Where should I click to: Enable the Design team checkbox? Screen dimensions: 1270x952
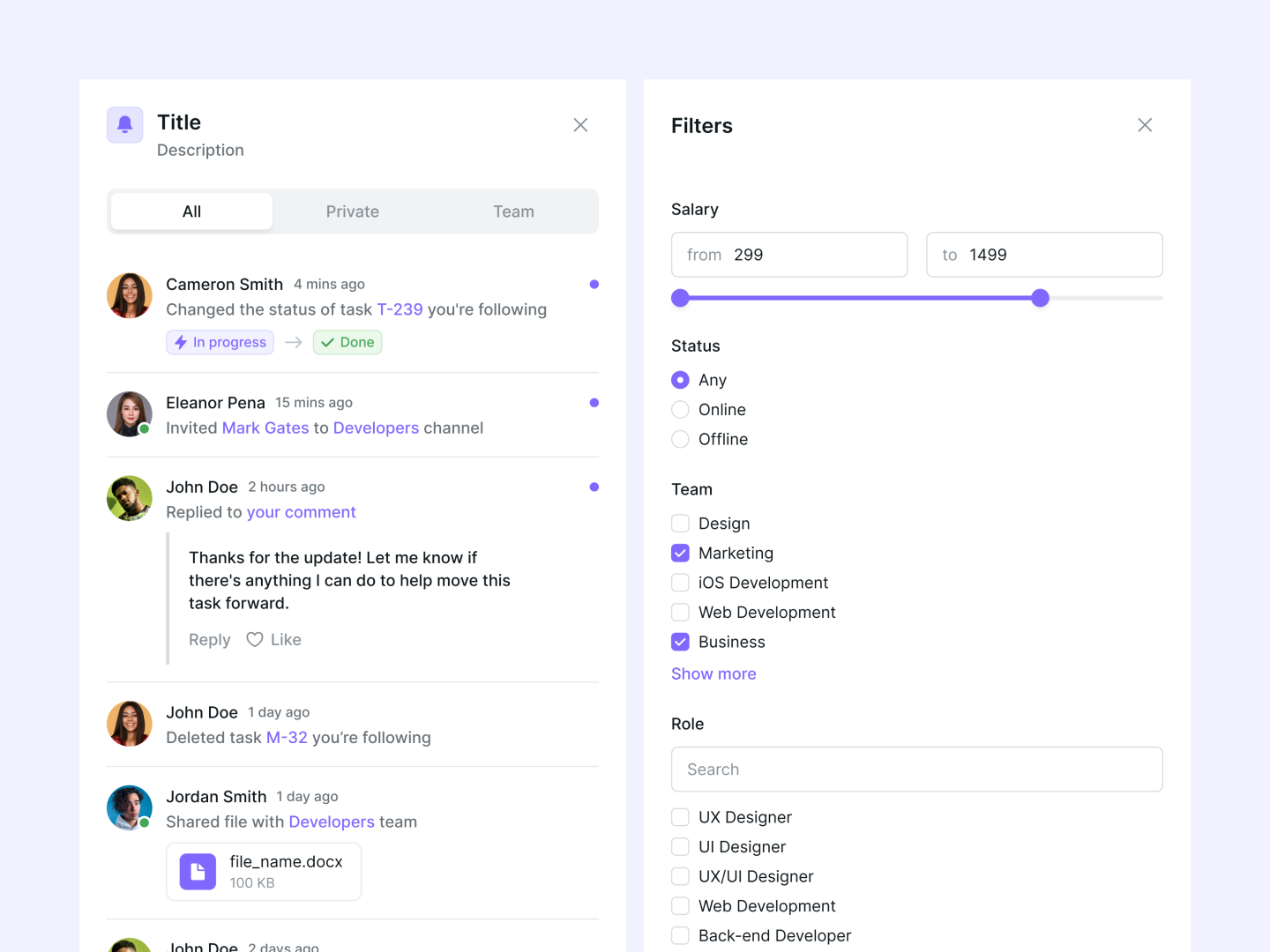[680, 523]
